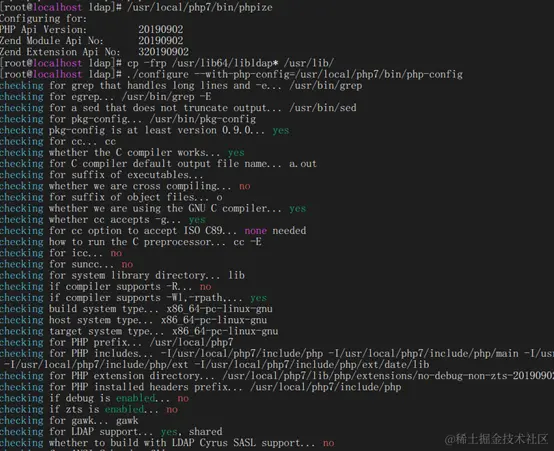Screen dimensions: 554x451
Task: Click red no after cross compiling check
Action: click(245, 186)
